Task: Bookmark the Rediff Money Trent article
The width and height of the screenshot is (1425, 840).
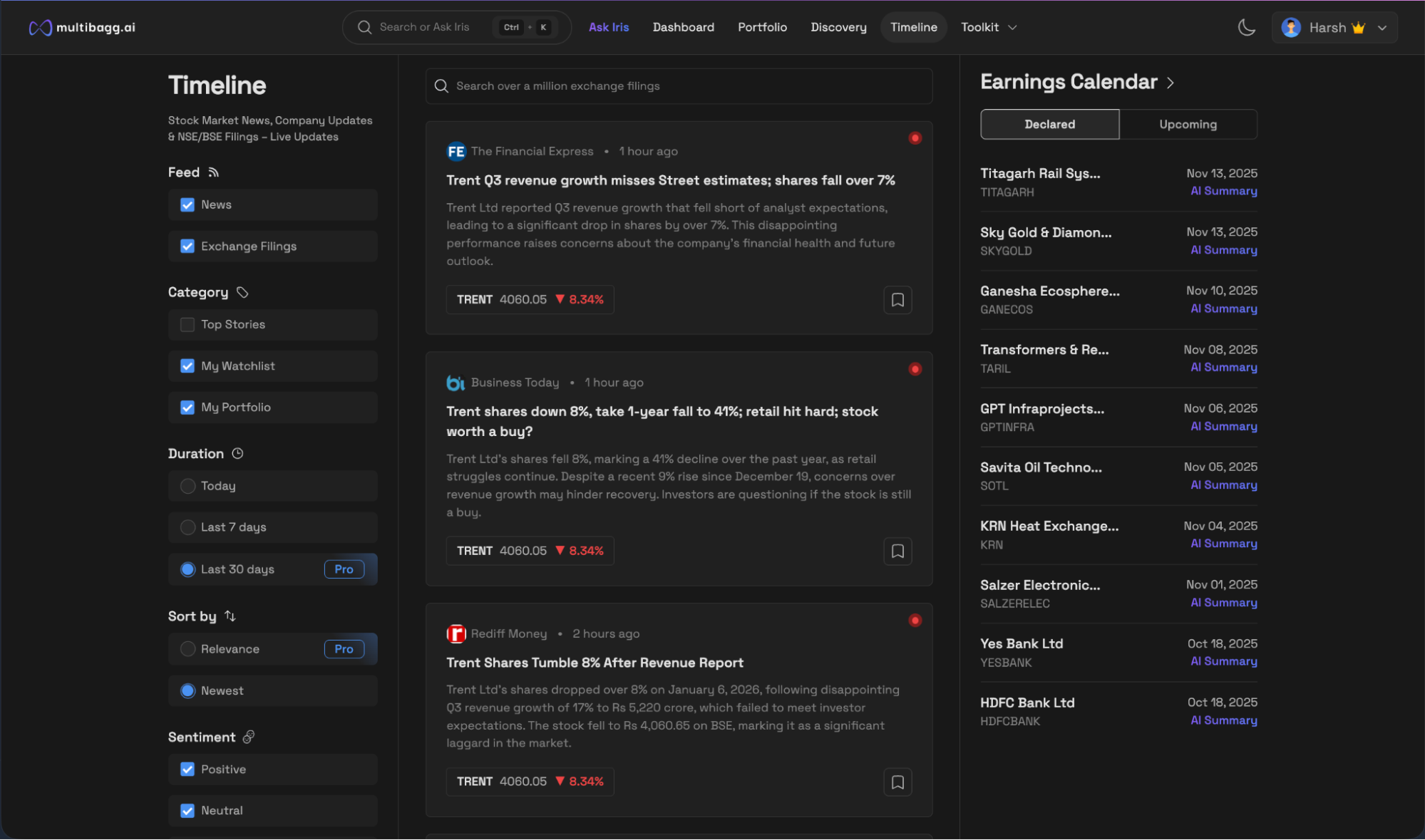Action: tap(897, 782)
